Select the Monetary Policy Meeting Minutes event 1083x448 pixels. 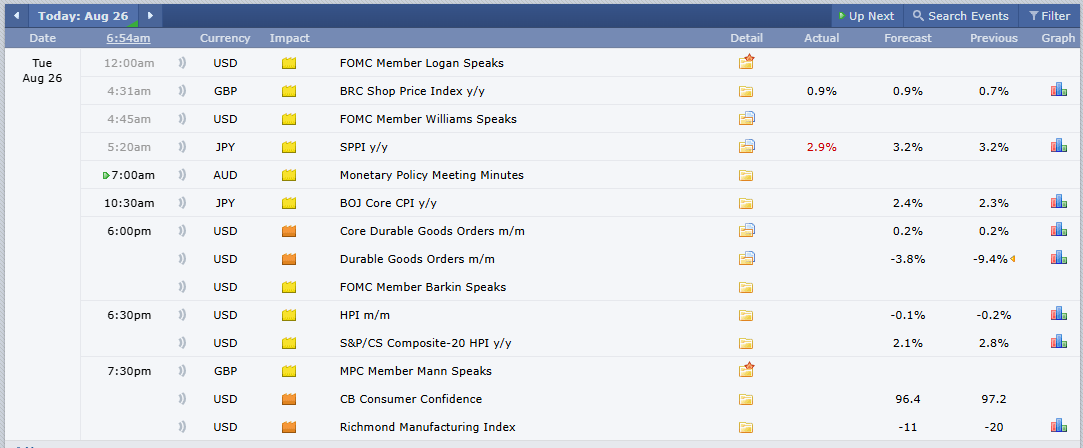pos(432,175)
